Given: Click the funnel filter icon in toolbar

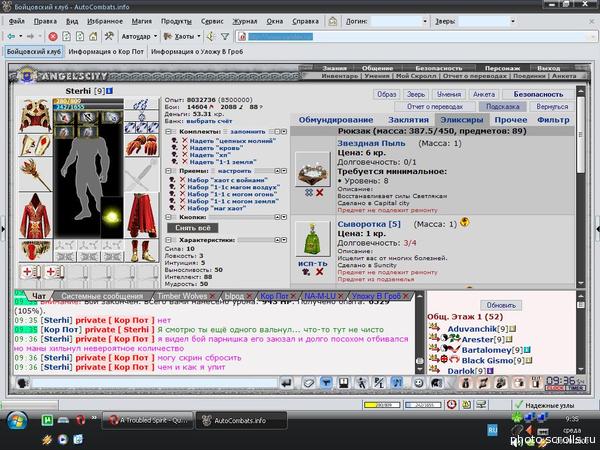Looking at the screenshot, I should click(x=225, y=37).
